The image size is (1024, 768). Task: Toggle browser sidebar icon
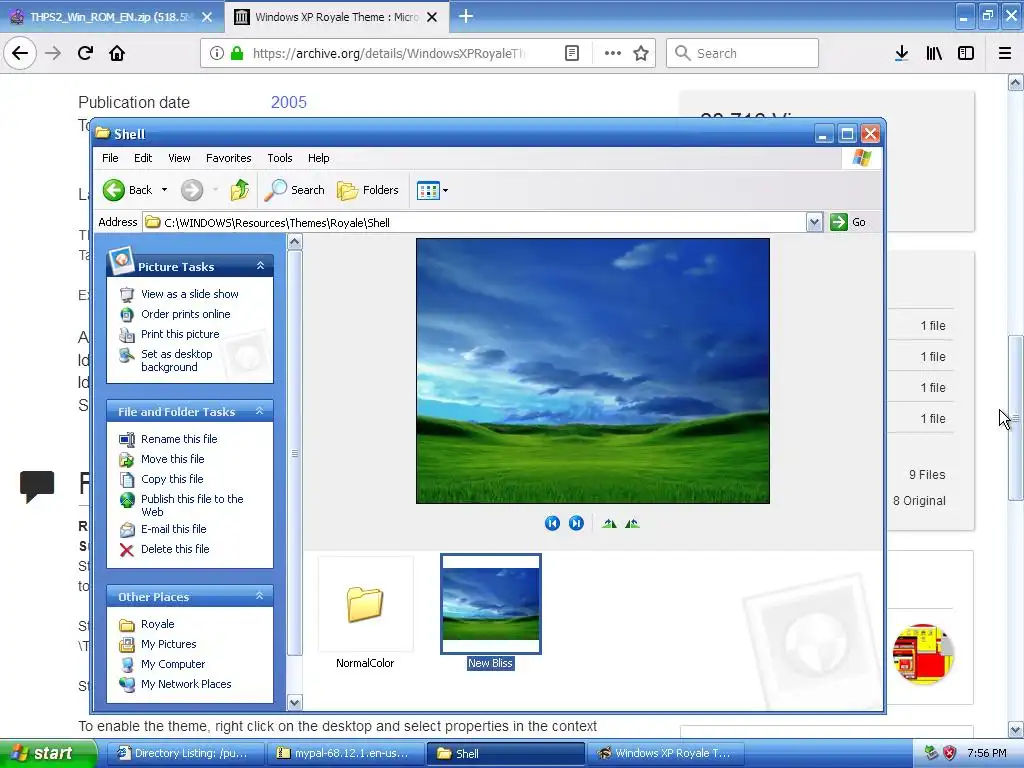[966, 54]
